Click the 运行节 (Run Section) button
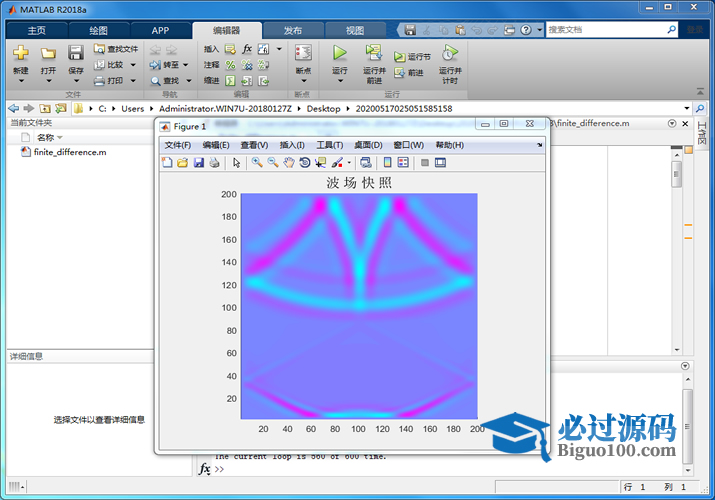Image resolution: width=715 pixels, height=500 pixels. [x=412, y=57]
